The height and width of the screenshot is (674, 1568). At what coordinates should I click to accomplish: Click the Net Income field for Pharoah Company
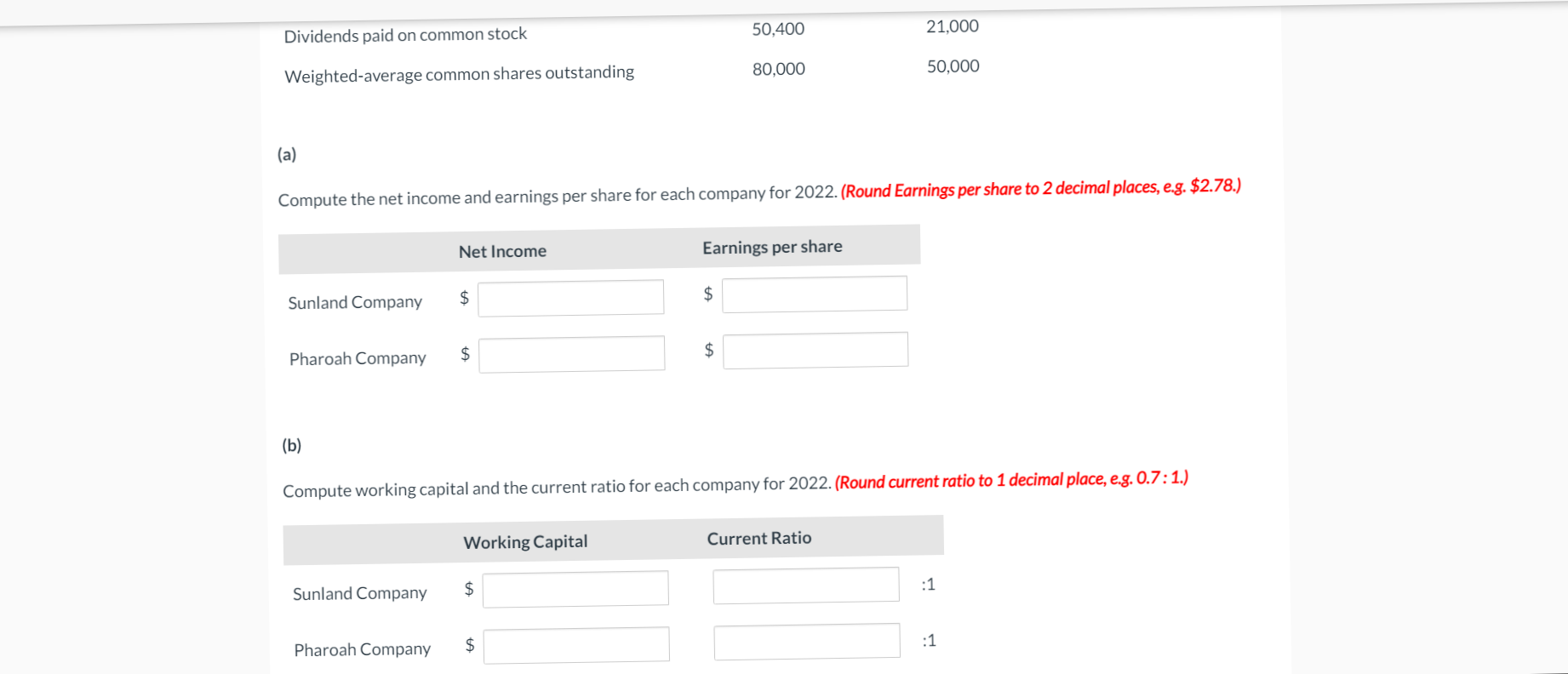click(x=570, y=352)
